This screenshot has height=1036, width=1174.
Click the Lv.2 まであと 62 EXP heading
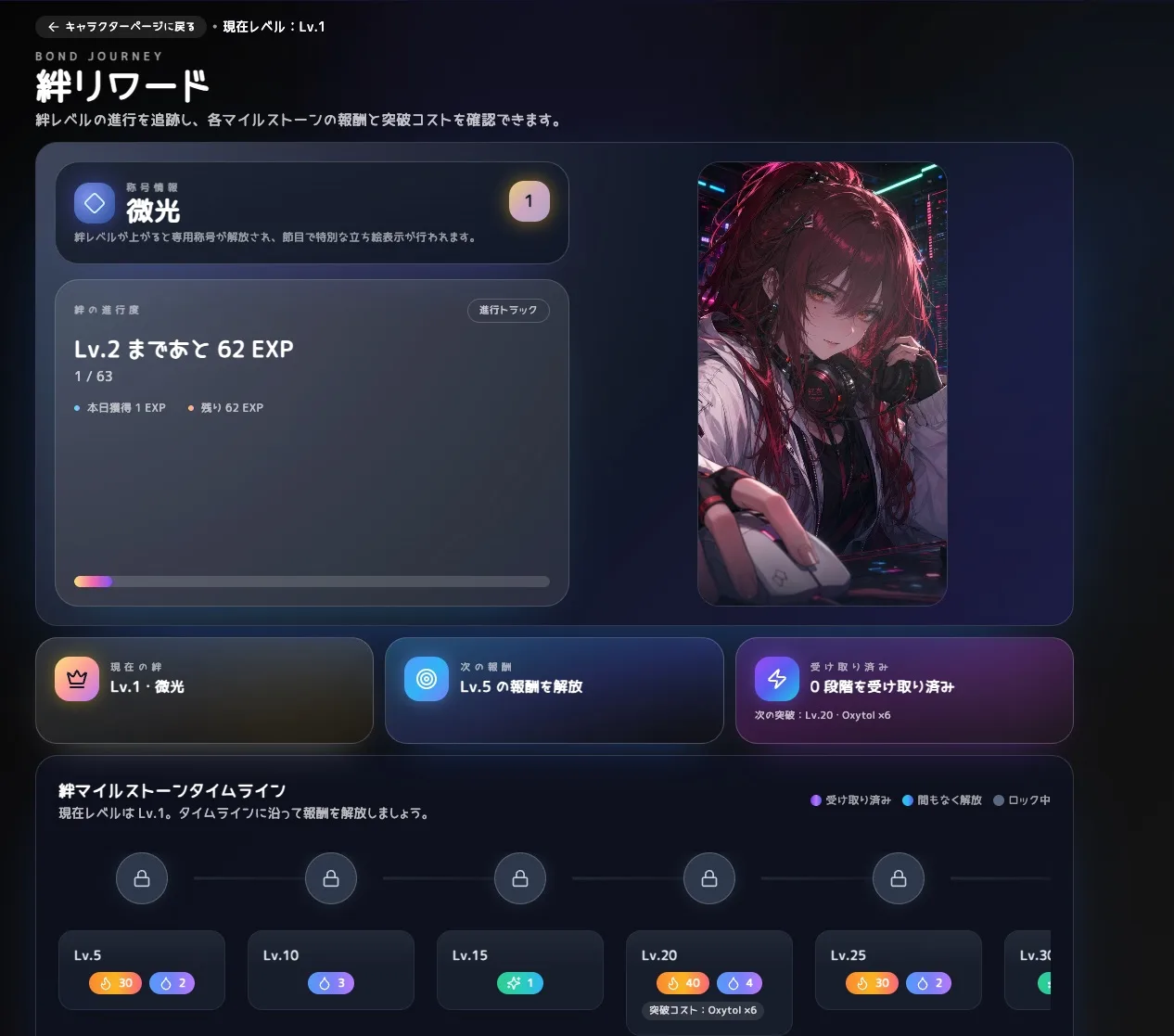[184, 350]
